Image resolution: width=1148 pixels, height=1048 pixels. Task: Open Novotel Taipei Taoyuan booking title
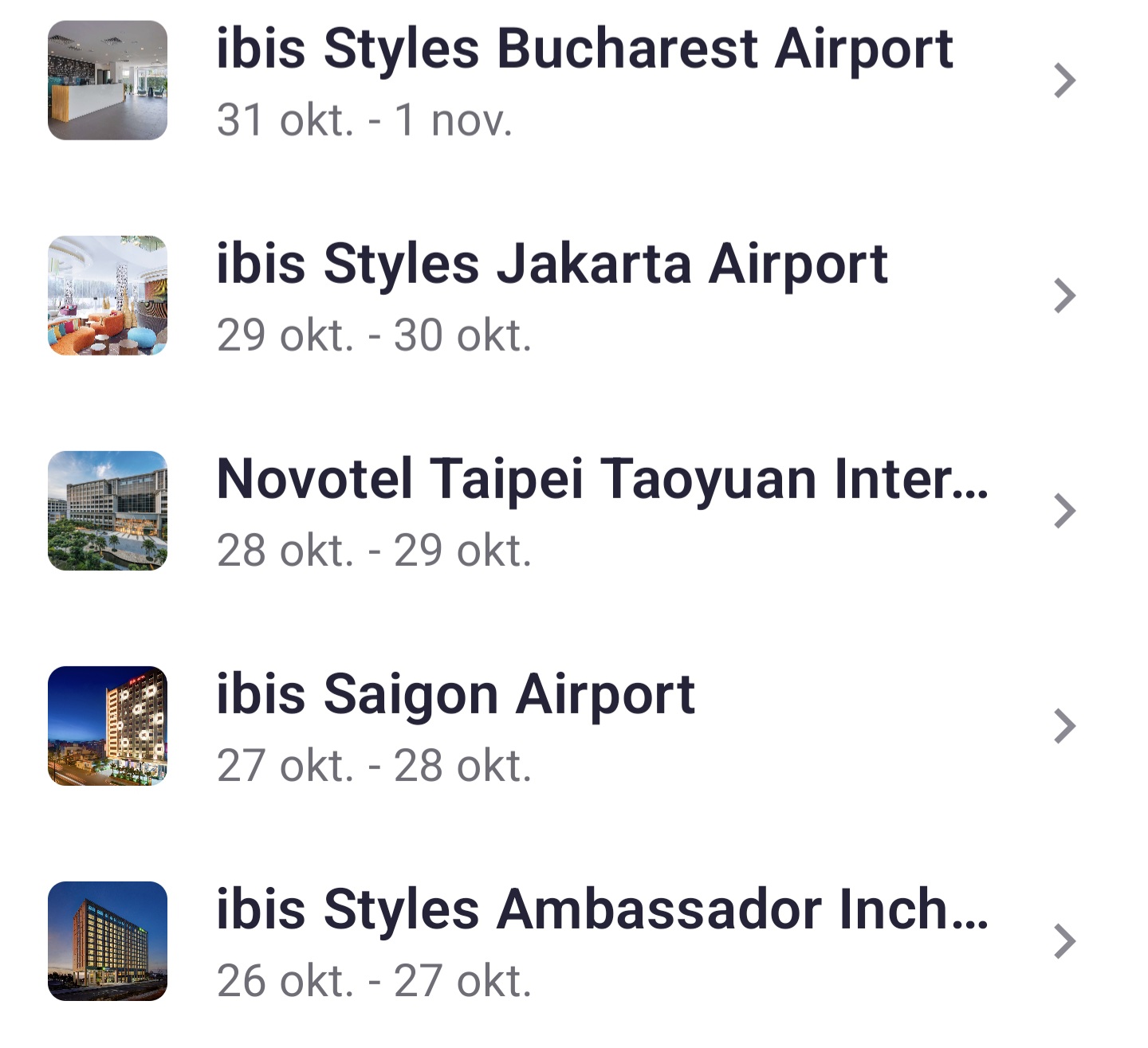602,480
